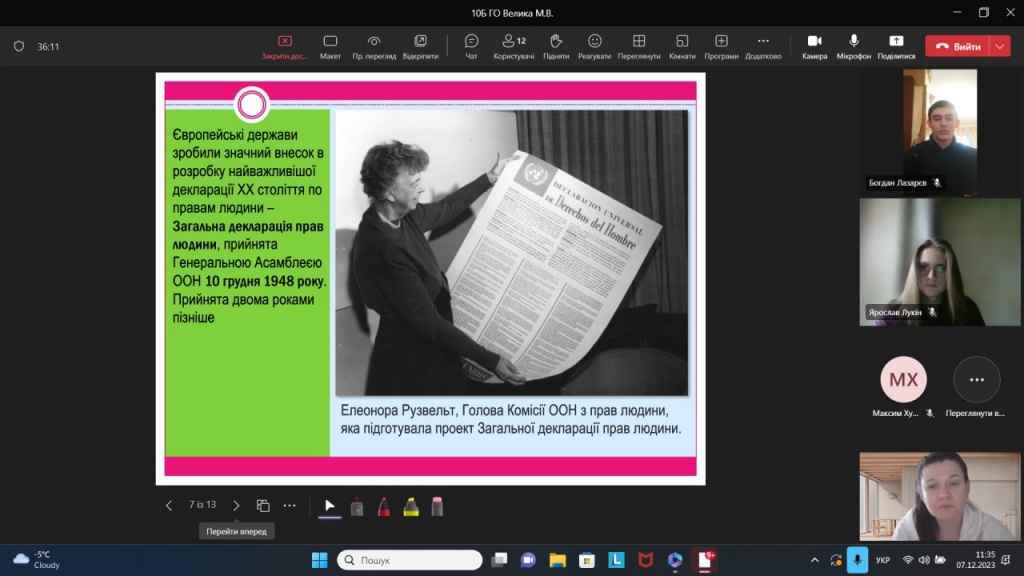
Task: Open slide options ellipsis below presentation
Action: click(289, 506)
